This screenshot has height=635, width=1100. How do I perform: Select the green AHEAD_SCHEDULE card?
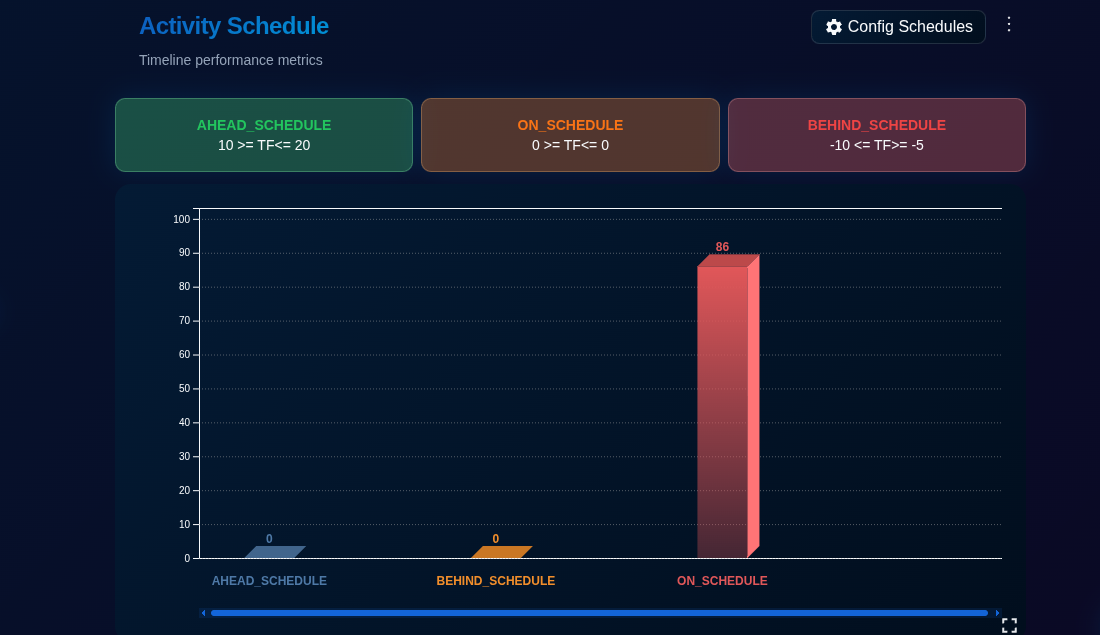tap(264, 135)
